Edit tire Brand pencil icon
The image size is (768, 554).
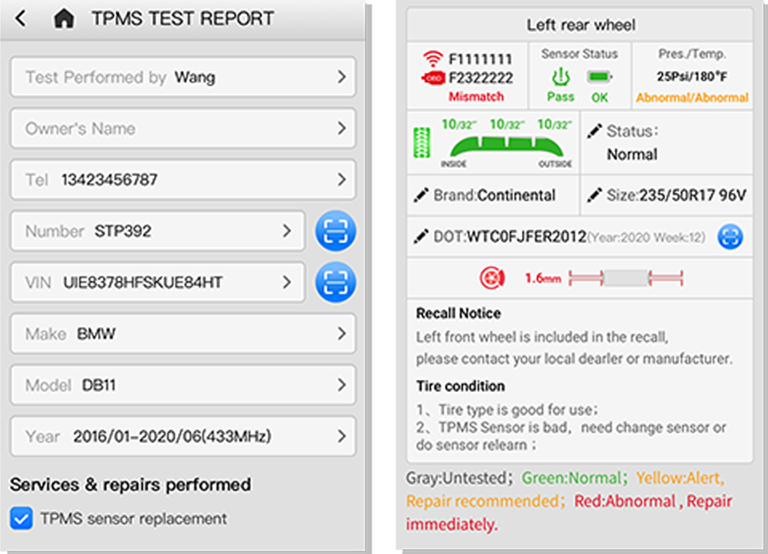421,195
